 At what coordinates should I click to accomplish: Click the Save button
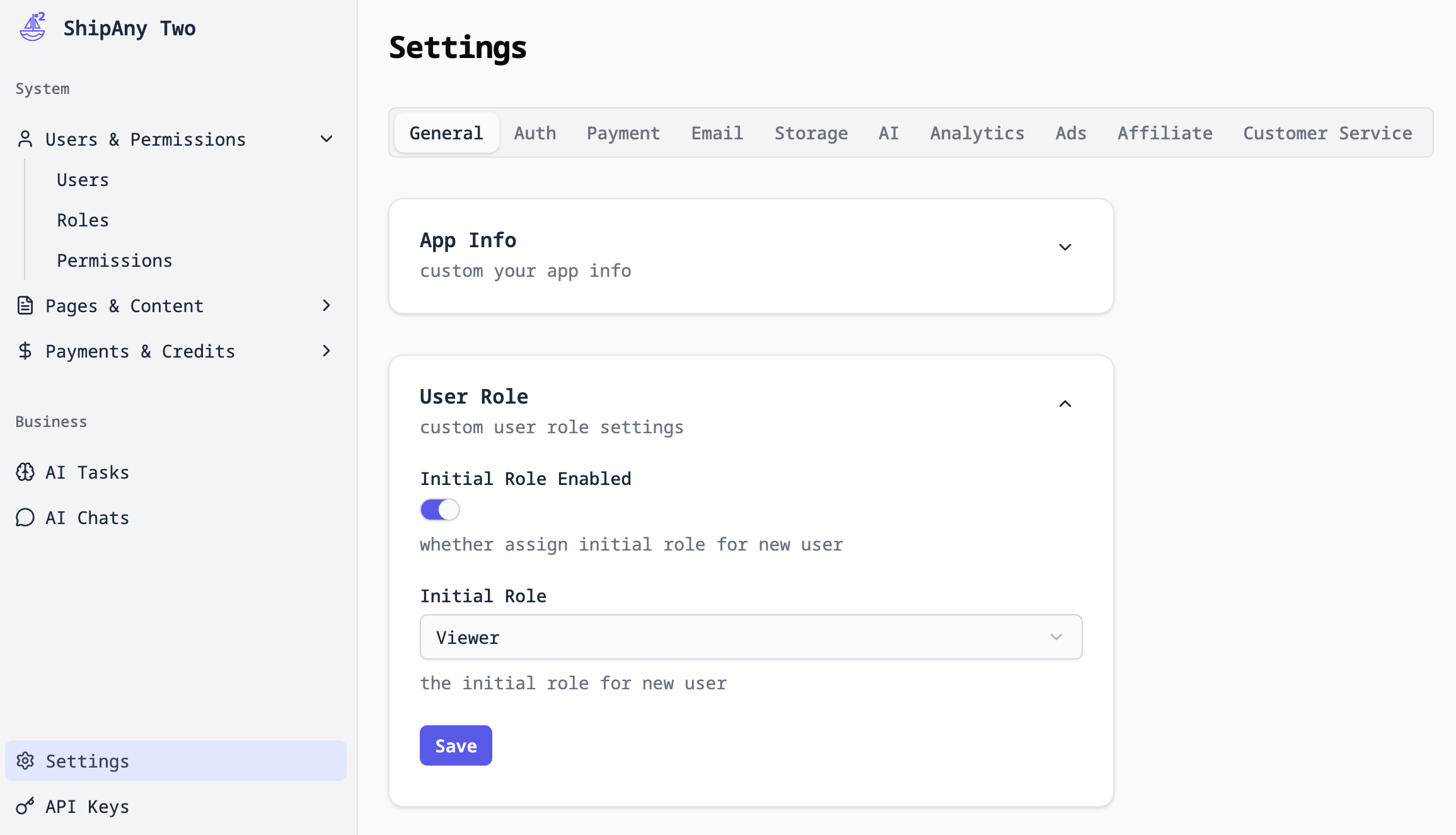456,745
